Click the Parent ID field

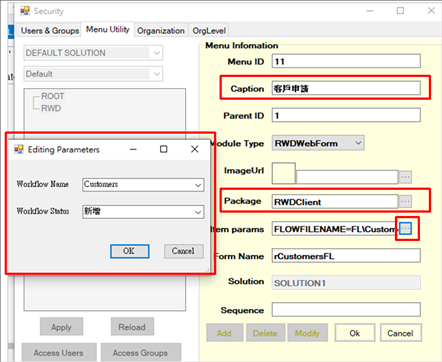pyautogui.click(x=346, y=115)
